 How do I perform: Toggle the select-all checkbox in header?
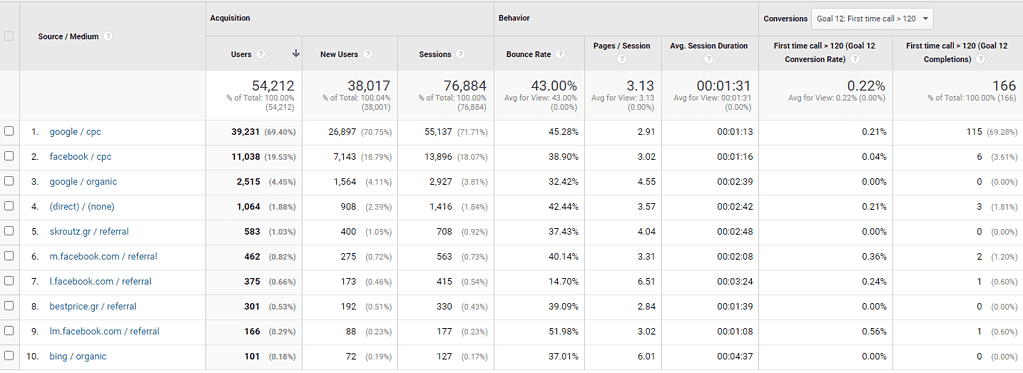[9, 37]
